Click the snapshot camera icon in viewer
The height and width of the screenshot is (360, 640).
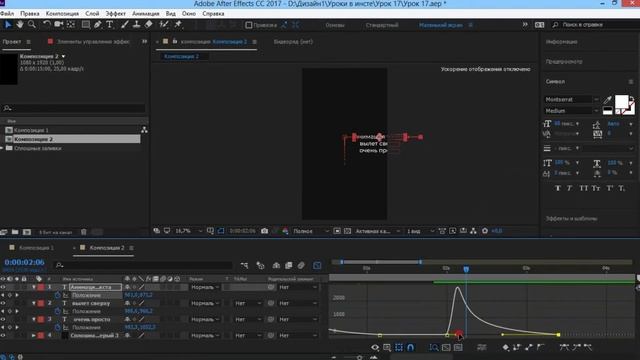tap(264, 231)
